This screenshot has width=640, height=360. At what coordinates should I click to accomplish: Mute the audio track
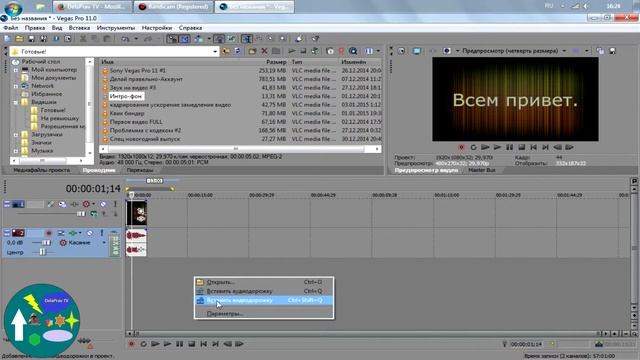tap(90, 233)
